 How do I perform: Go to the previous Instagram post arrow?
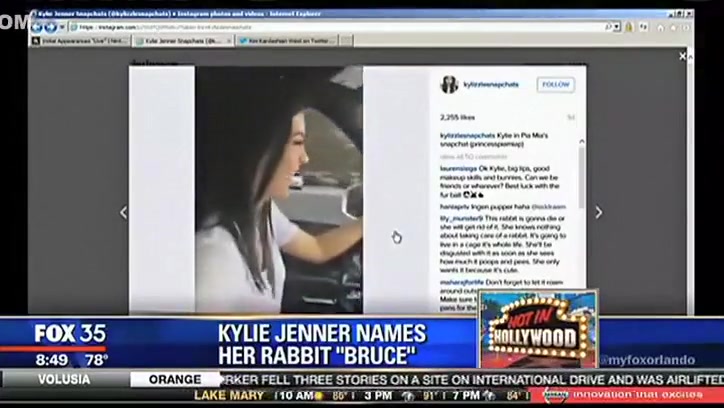click(124, 212)
